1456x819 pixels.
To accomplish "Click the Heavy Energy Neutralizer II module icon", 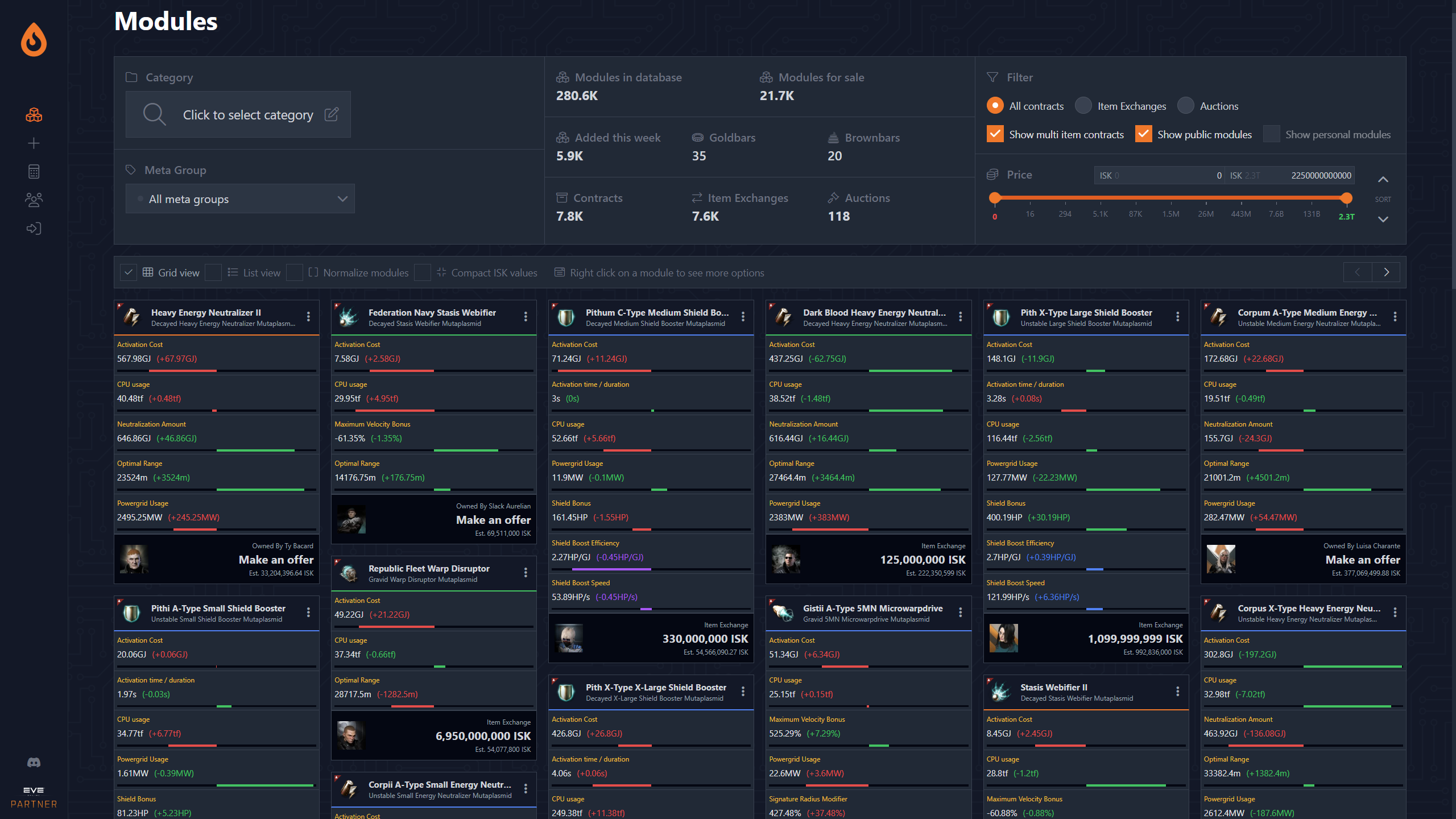I will point(131,317).
